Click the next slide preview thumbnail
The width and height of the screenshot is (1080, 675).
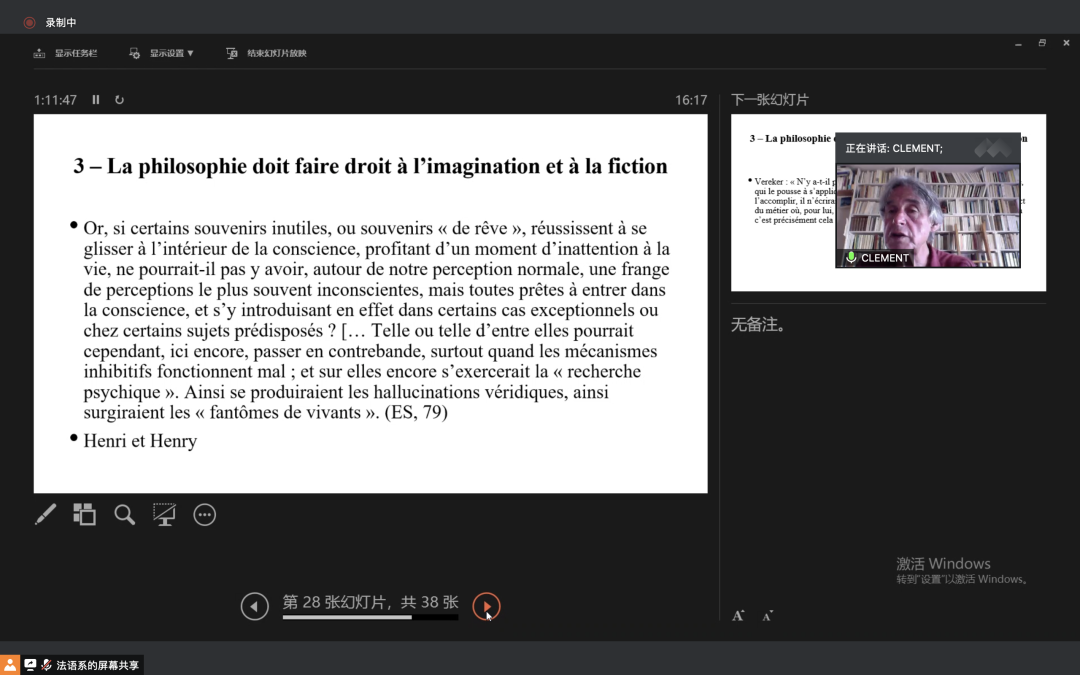[x=780, y=200]
